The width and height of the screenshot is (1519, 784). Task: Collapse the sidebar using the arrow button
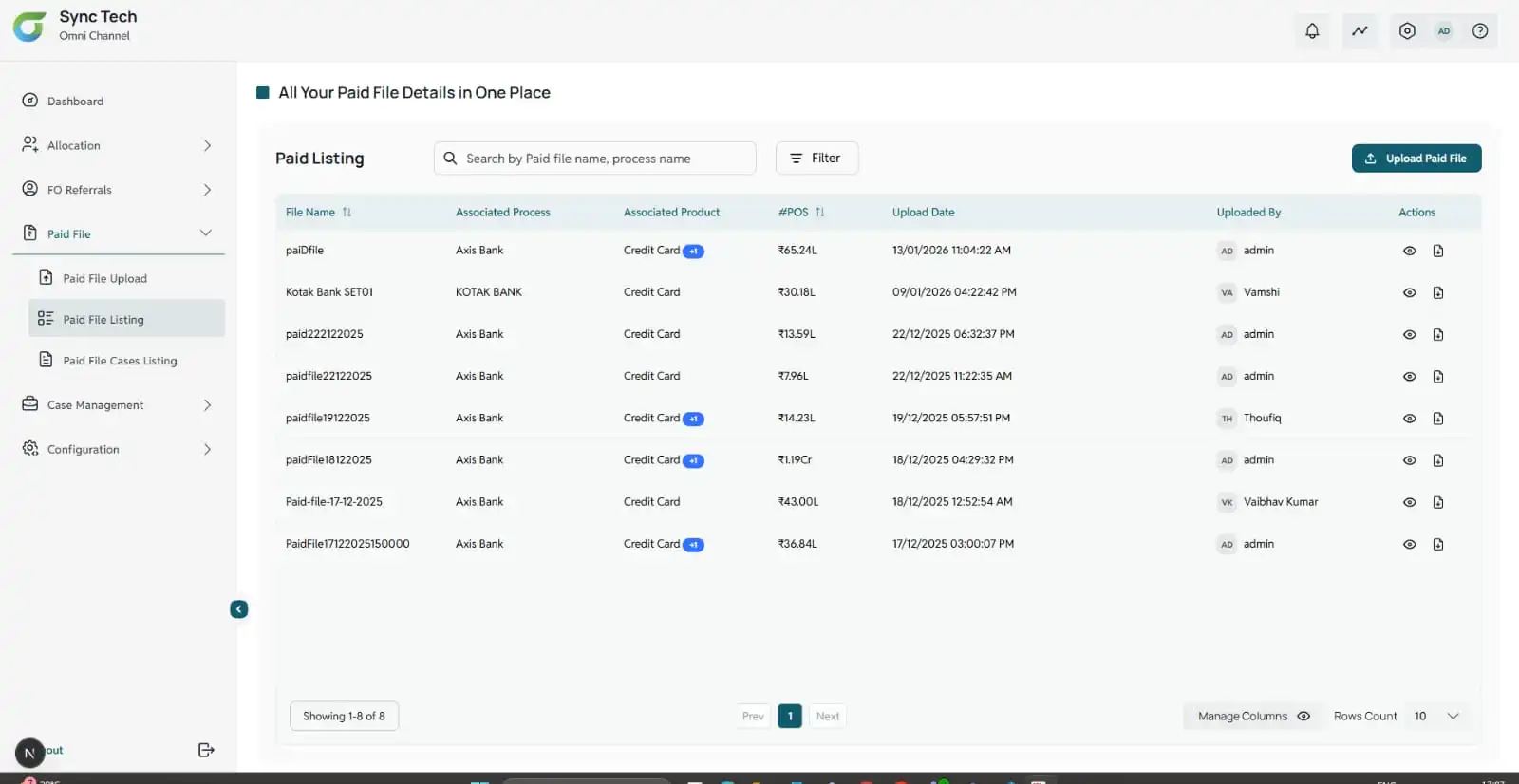click(x=239, y=609)
